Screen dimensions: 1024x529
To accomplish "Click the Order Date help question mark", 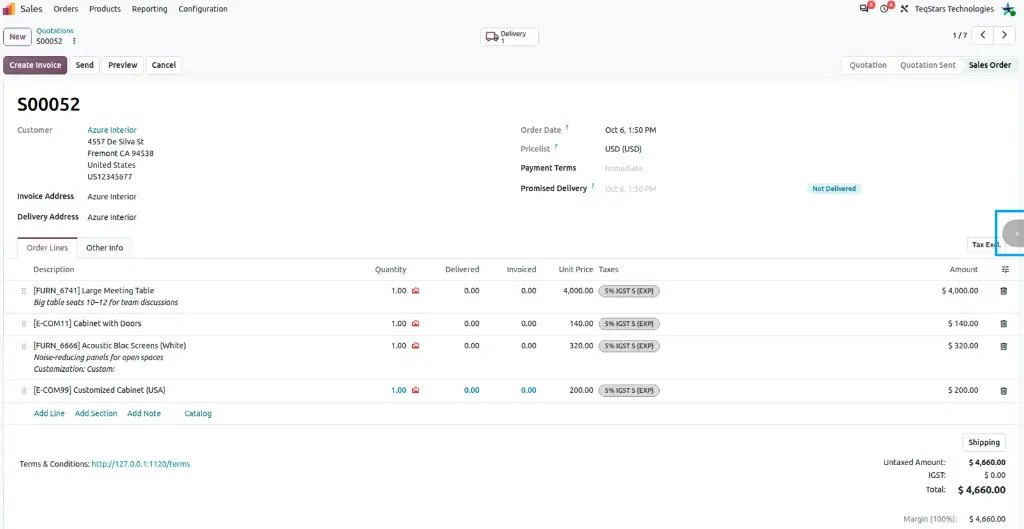I will click(567, 127).
